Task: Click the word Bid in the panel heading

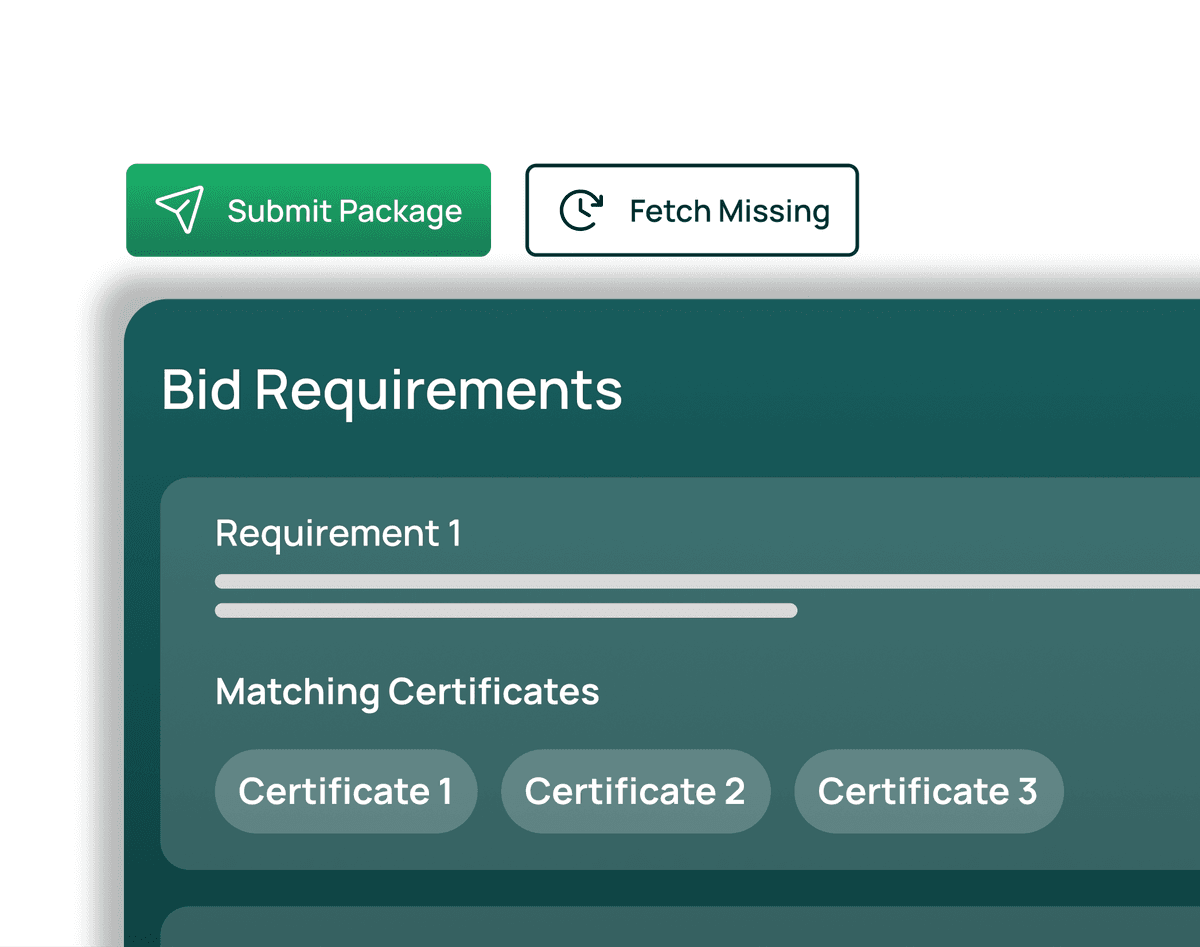Action: [201, 390]
